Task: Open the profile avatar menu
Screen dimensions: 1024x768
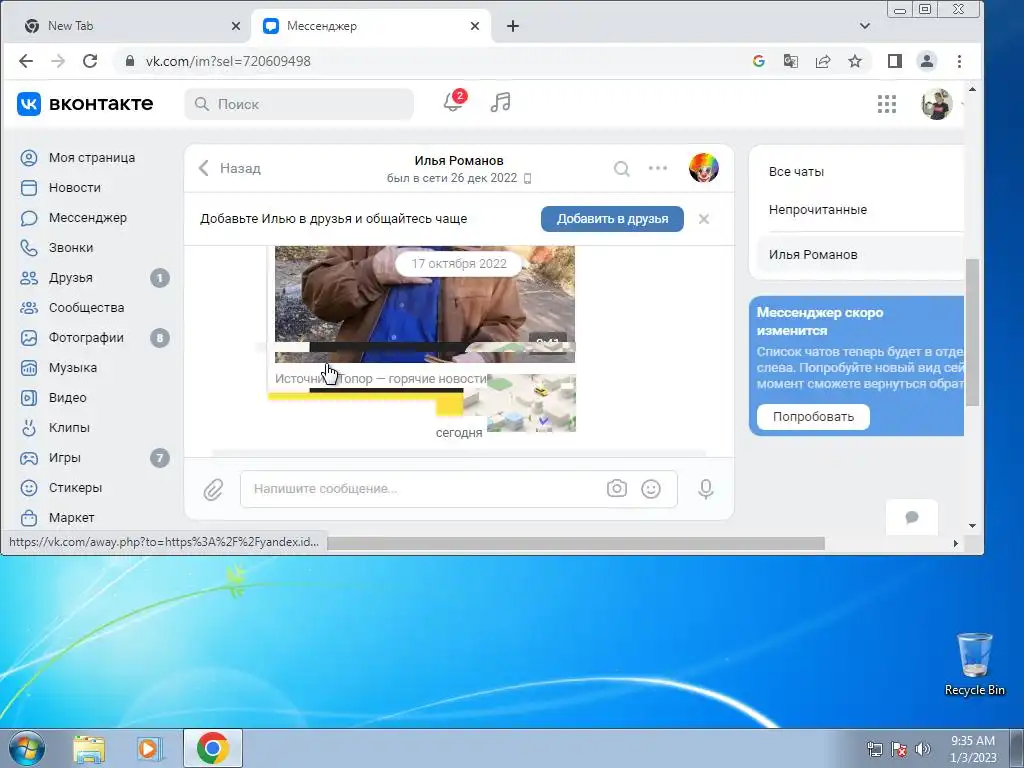Action: 936,104
